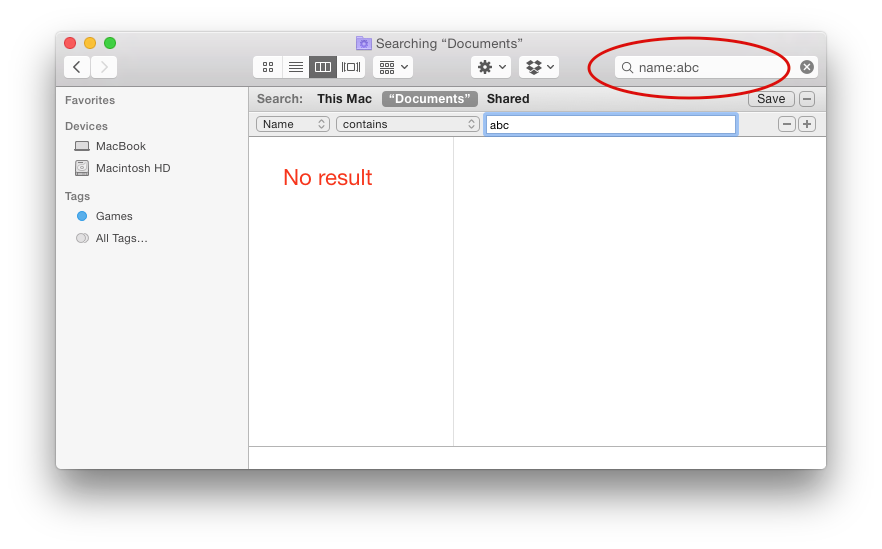
Task: Remove the search criteria row with minus
Action: 786,124
